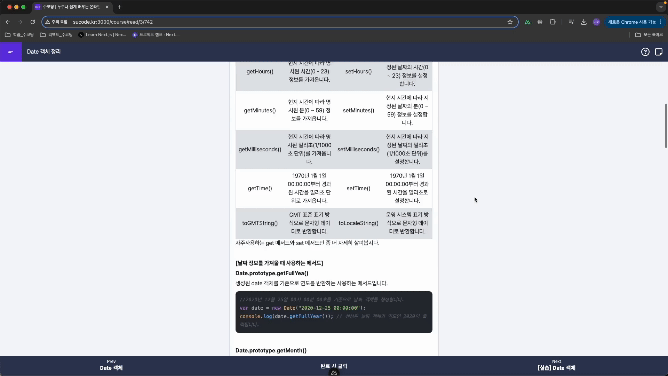
Task: Open the help question-mark icon
Action: (x=645, y=52)
